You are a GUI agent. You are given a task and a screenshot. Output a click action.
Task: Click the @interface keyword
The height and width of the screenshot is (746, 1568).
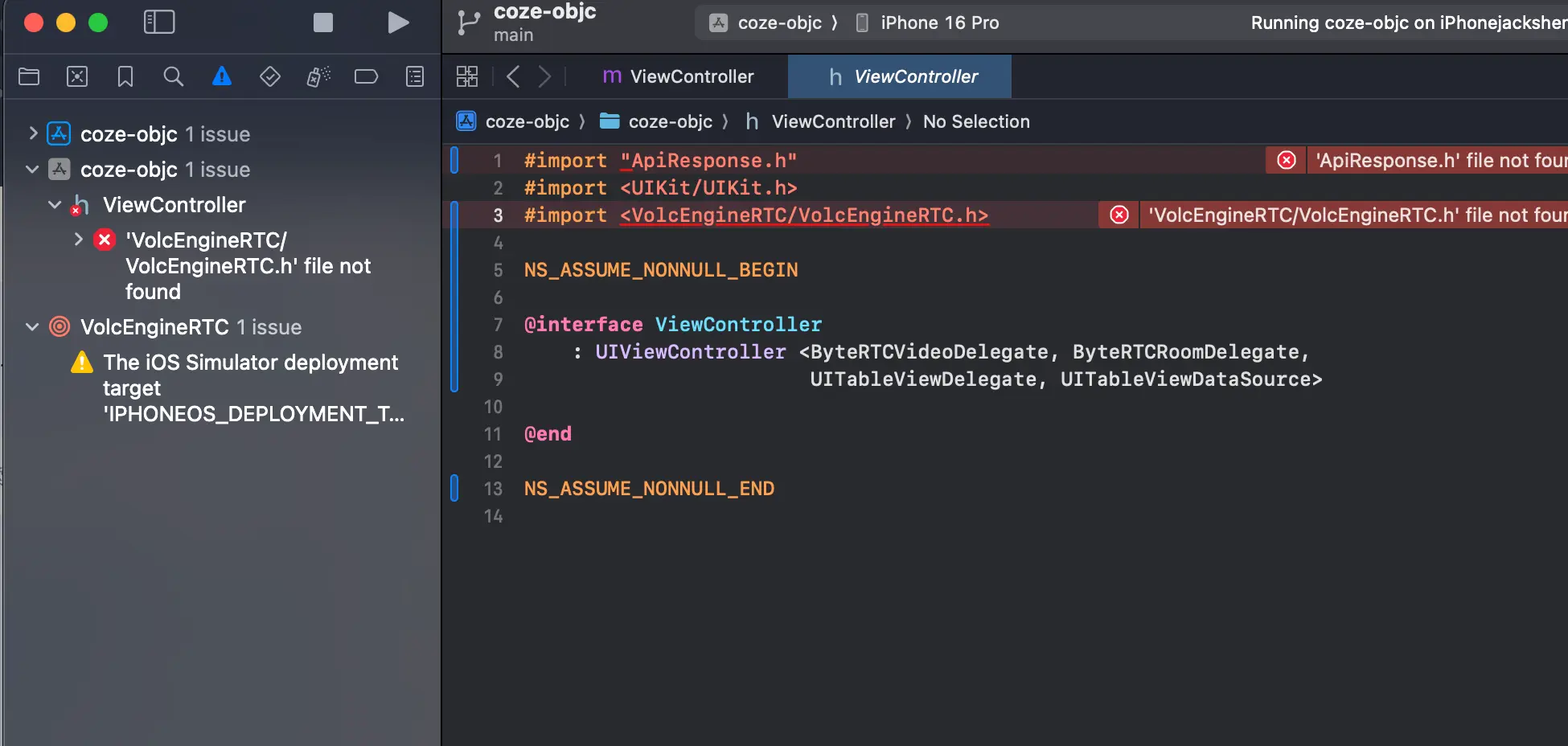pos(583,324)
